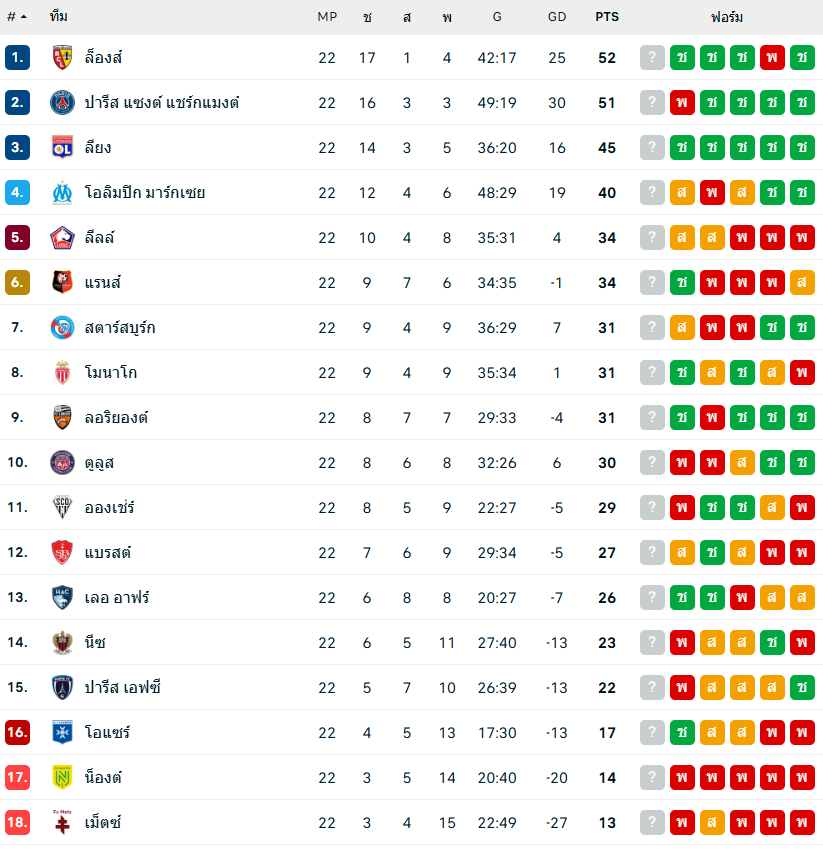Screen dimensions: 823x852
Task: Click the gray upcoming match badge for Lens
Action: pyautogui.click(x=652, y=58)
